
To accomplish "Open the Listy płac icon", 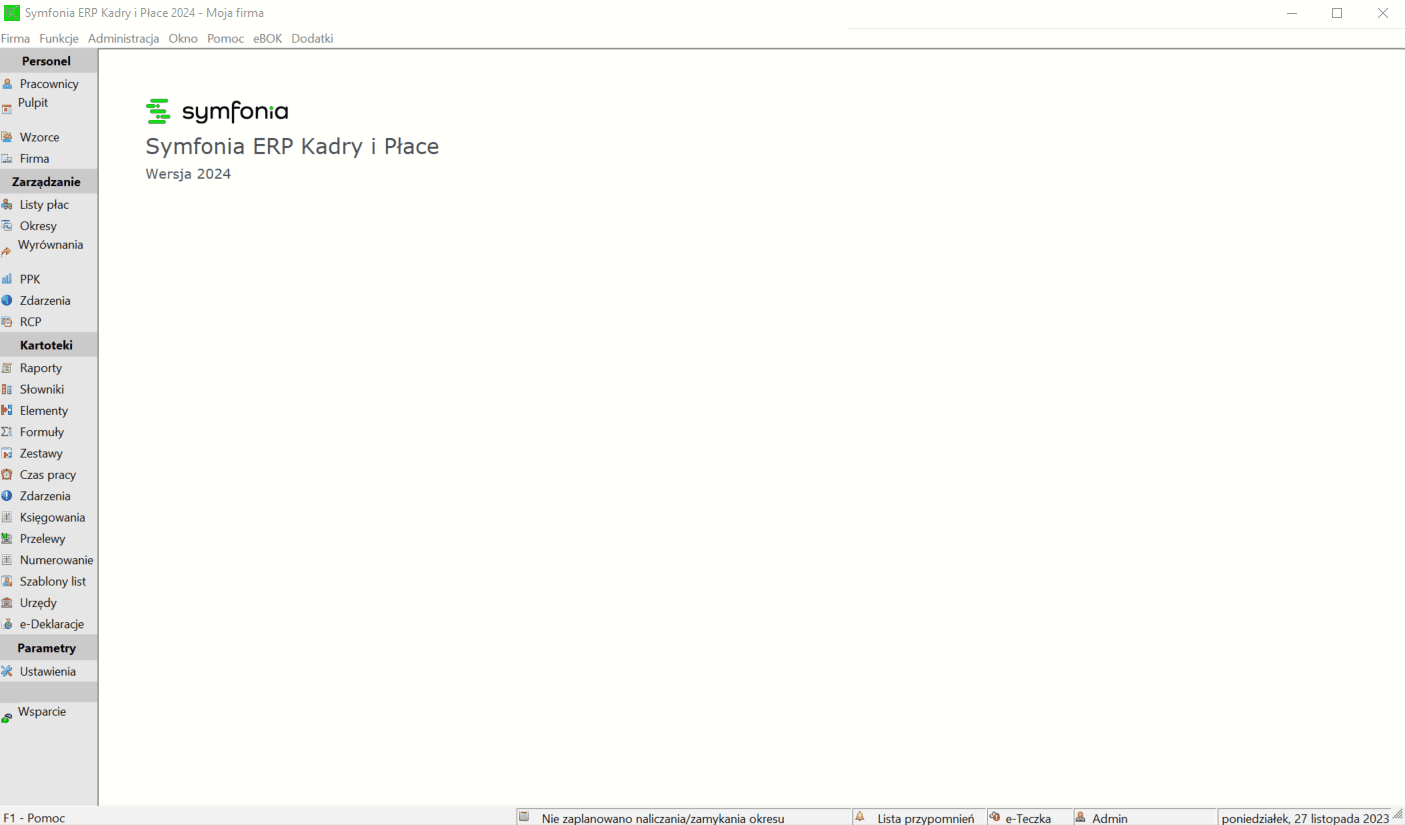I will tap(7, 205).
